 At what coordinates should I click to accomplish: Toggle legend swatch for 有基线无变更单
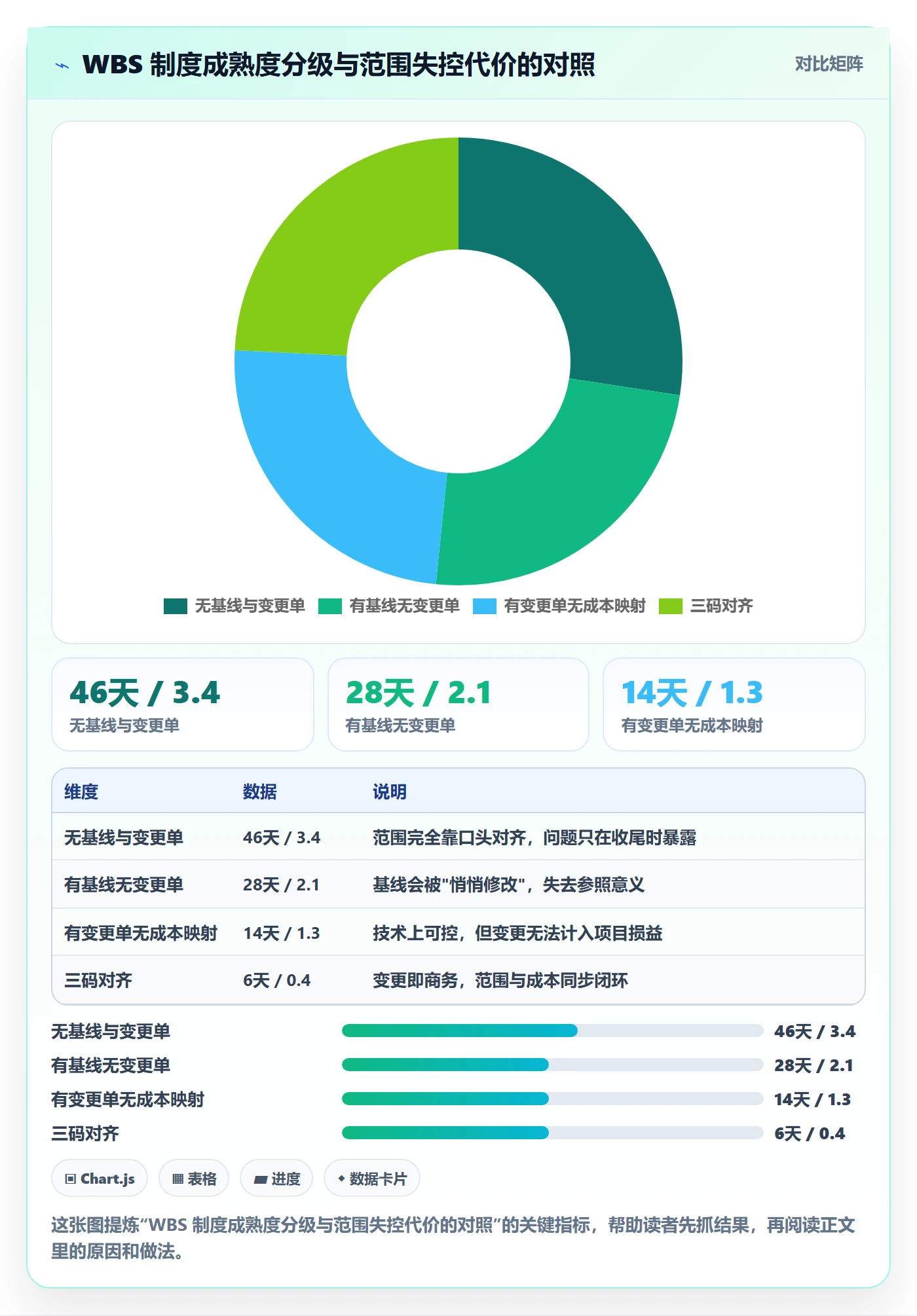[x=330, y=606]
